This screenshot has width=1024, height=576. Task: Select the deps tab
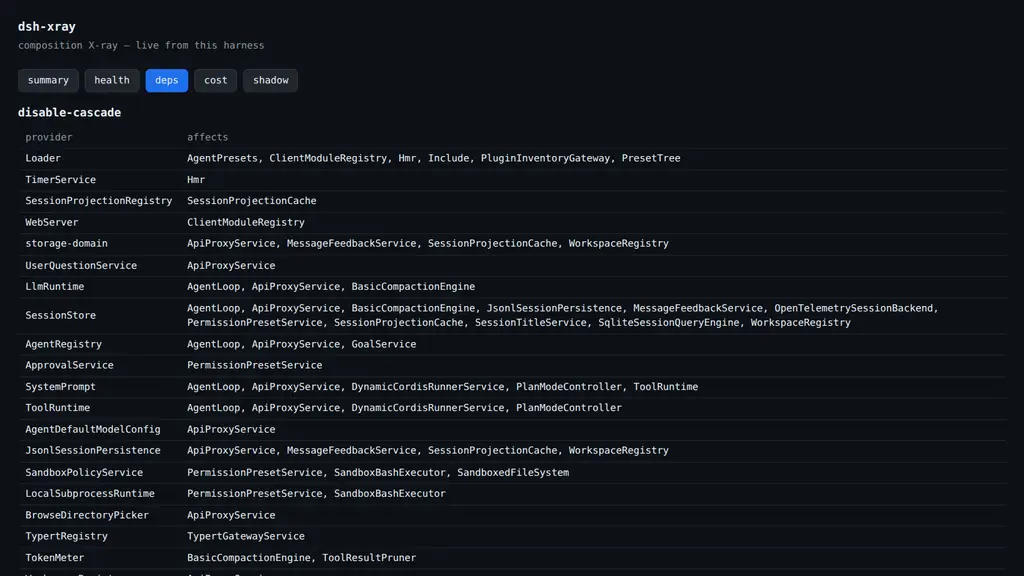167,80
